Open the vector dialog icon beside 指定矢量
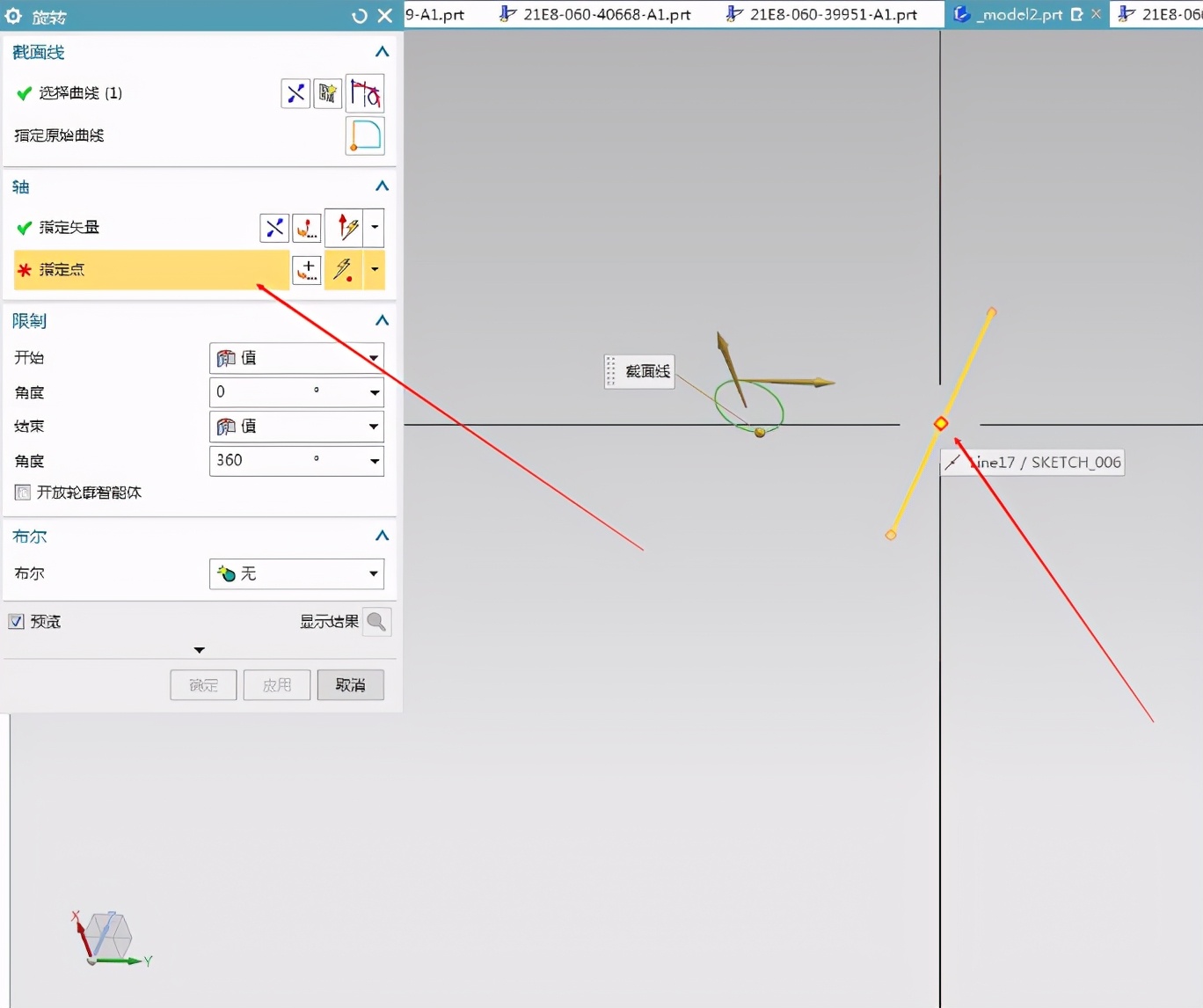This screenshot has height=1008, width=1203. (307, 228)
